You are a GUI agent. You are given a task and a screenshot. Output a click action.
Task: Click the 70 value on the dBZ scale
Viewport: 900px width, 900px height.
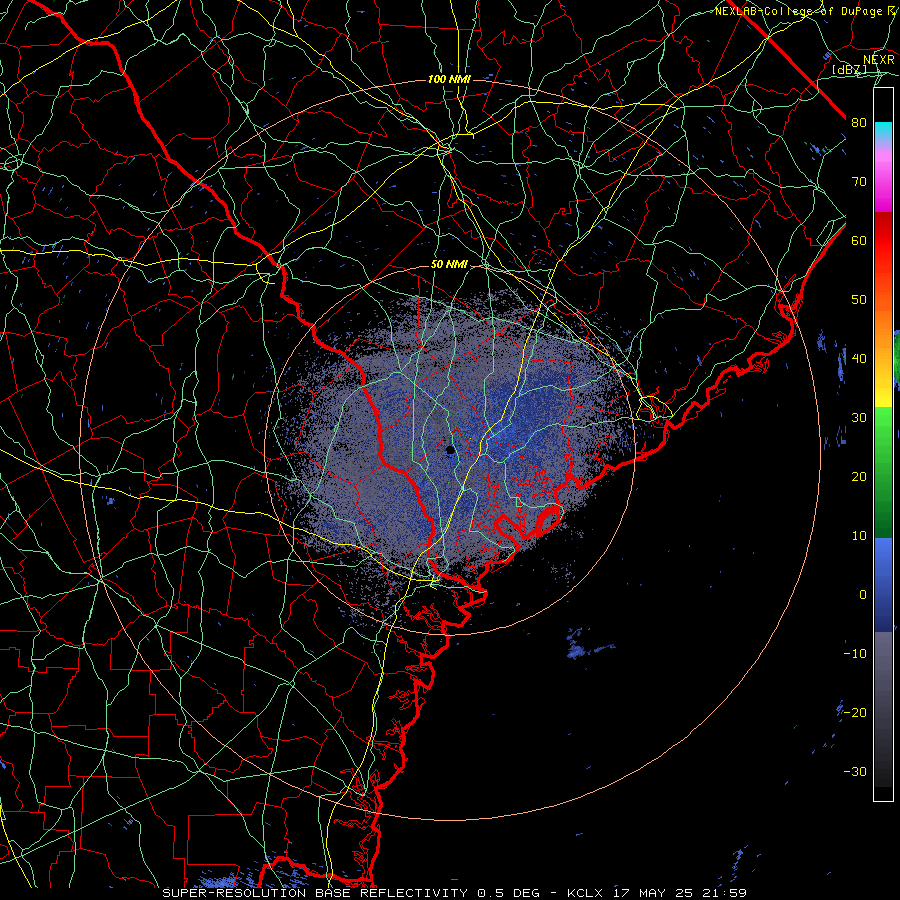pos(859,182)
